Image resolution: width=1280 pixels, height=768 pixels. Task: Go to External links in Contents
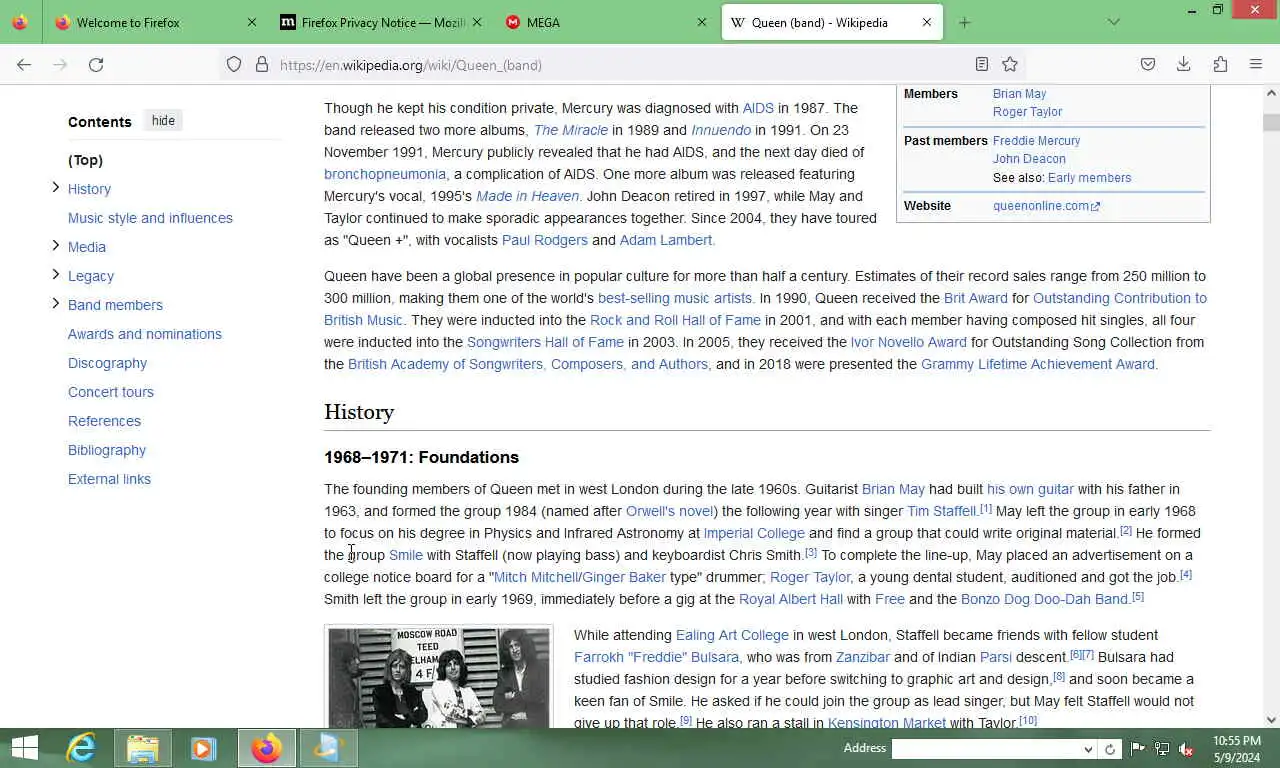click(109, 479)
